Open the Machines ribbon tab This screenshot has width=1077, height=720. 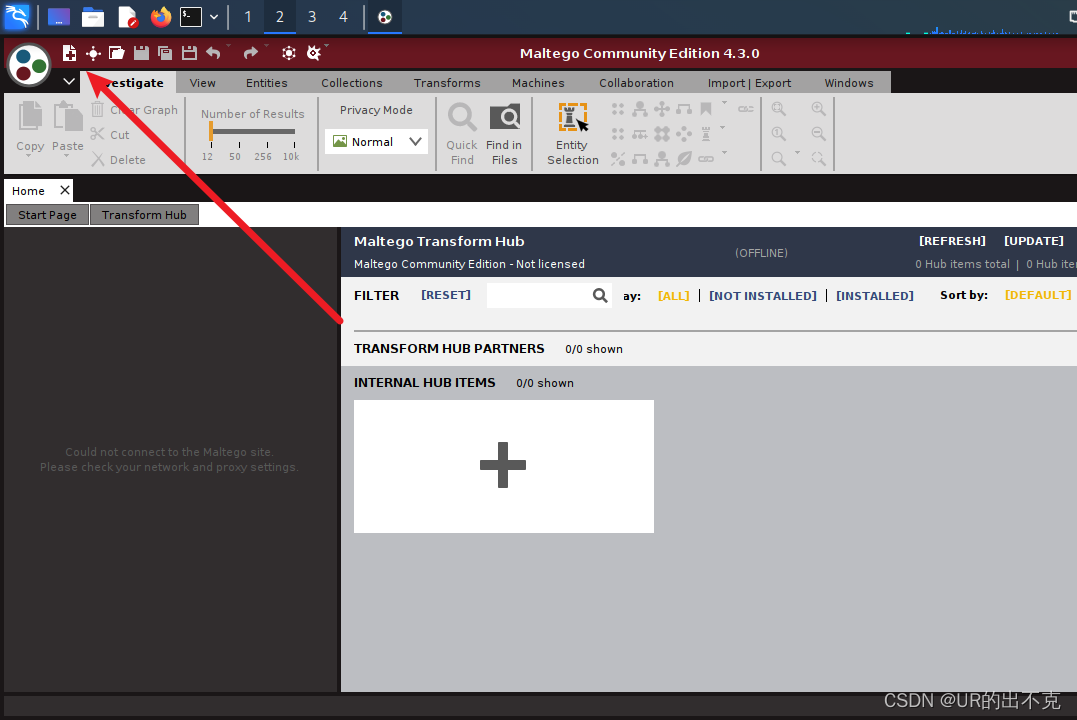click(x=538, y=82)
